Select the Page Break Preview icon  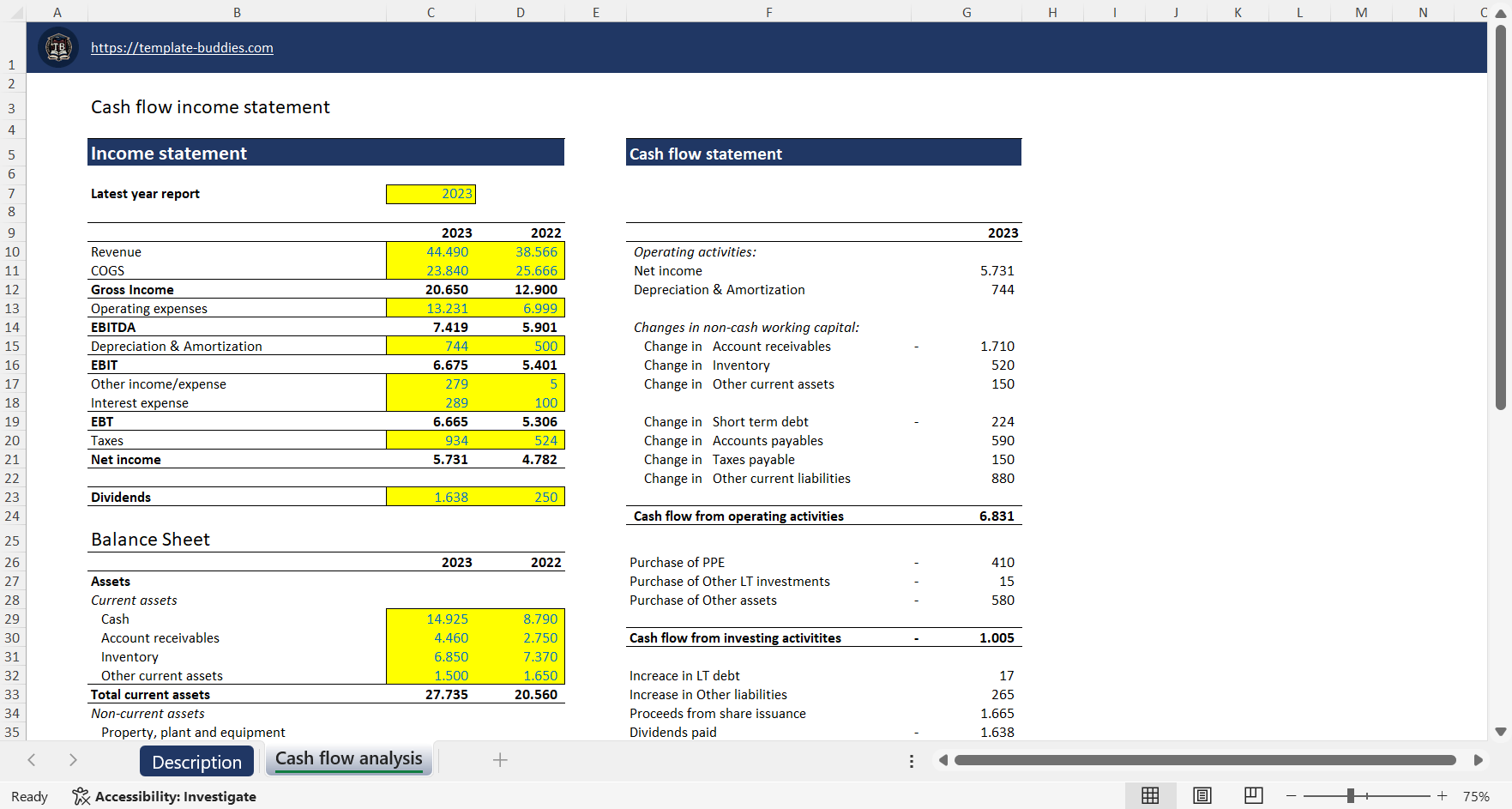pyautogui.click(x=1253, y=795)
